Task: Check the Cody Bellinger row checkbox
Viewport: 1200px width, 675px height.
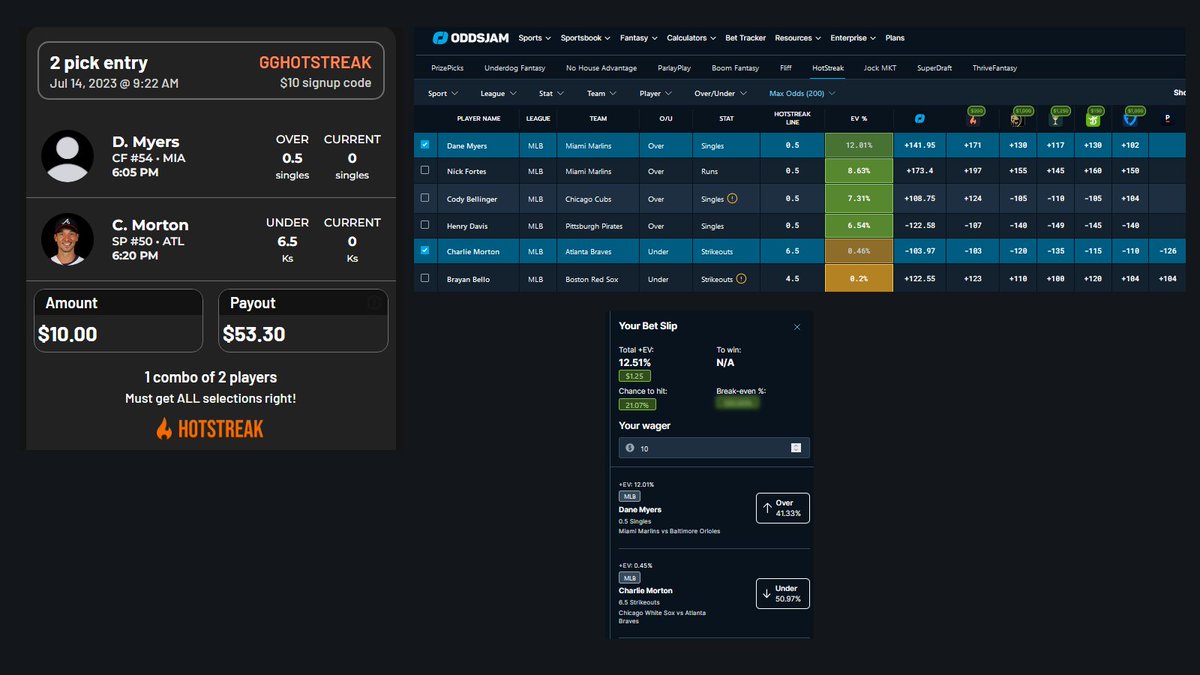Action: click(x=424, y=199)
